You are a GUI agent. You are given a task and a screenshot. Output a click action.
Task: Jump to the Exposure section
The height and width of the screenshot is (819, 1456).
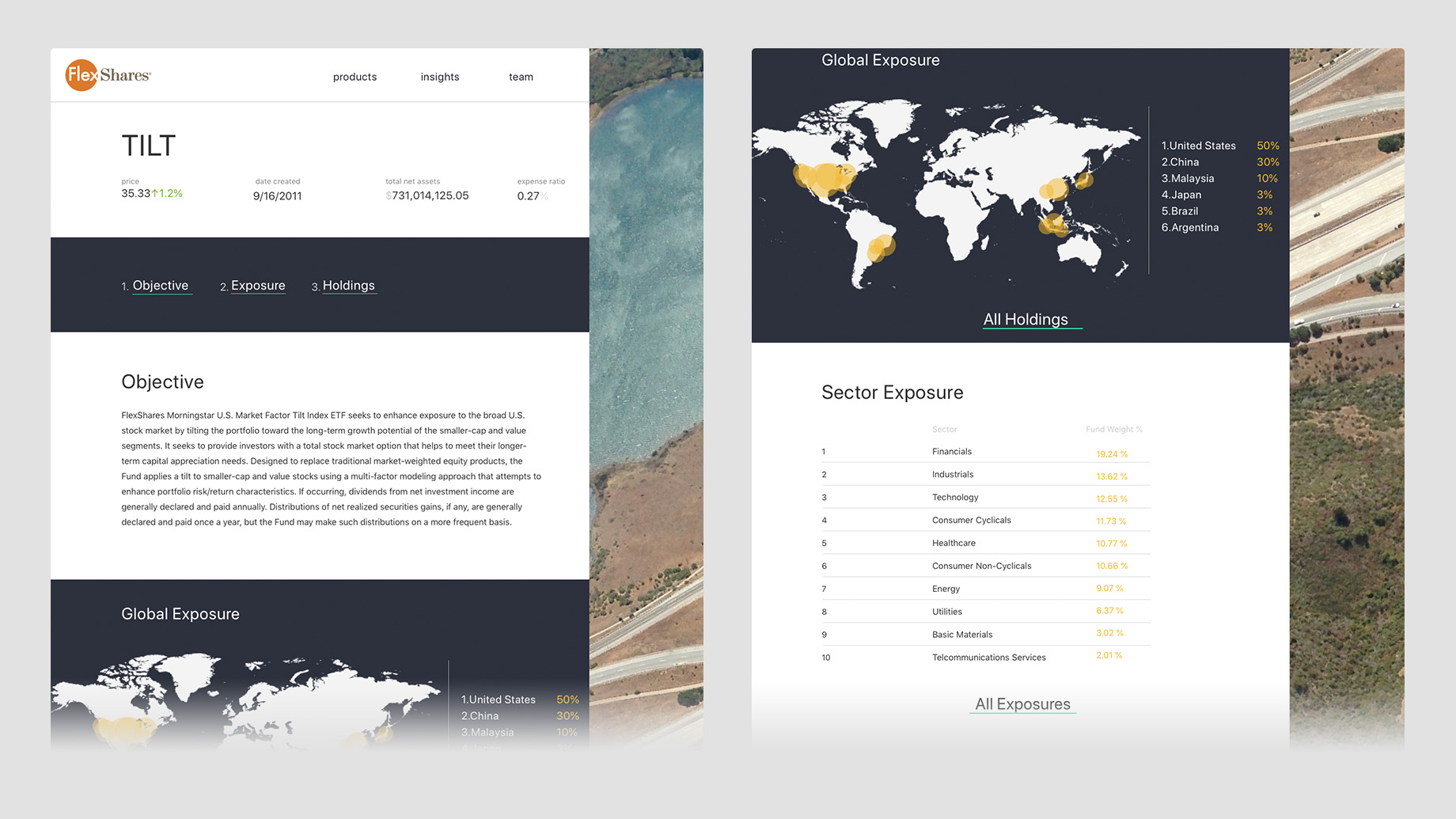point(258,286)
